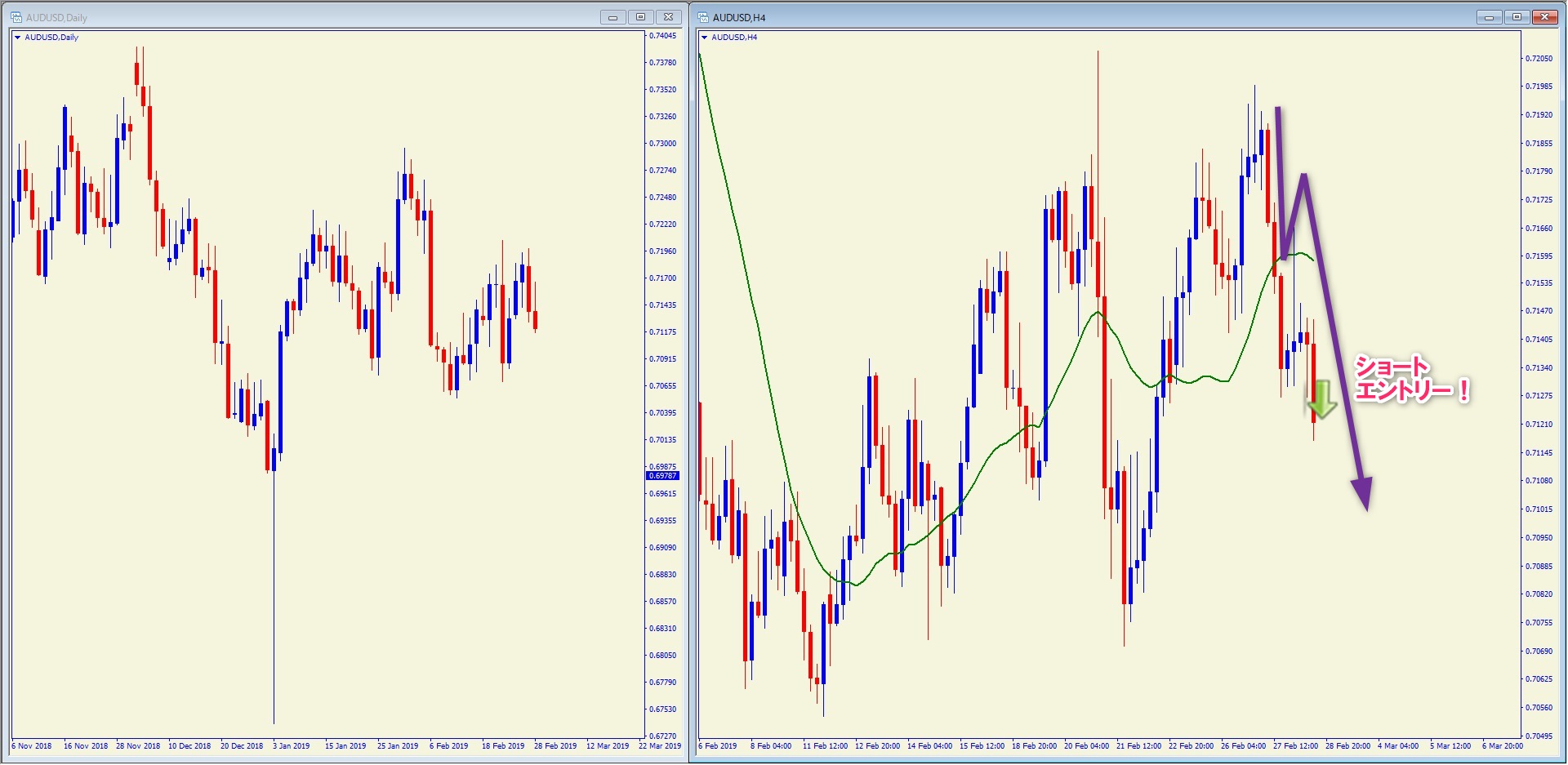
Task: Click the 0.72050 price on H4 axis
Action: [x=1539, y=59]
